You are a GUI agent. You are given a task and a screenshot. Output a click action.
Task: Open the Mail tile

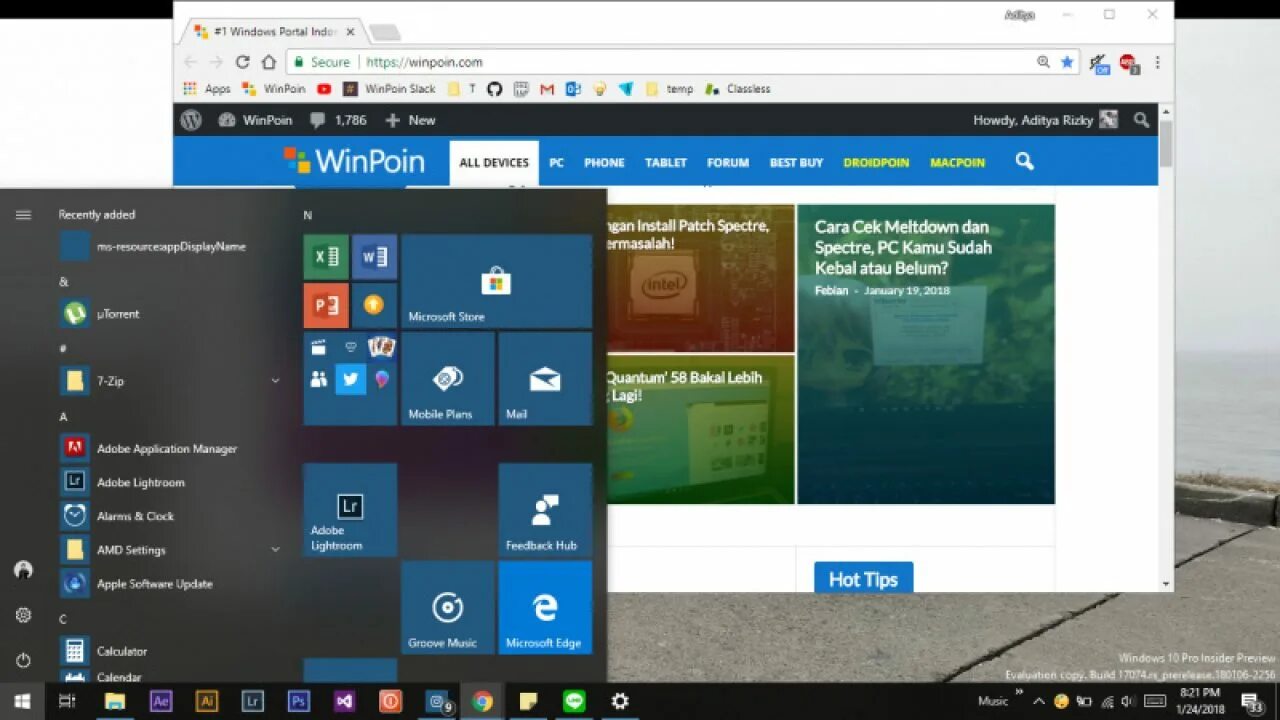[x=545, y=379]
